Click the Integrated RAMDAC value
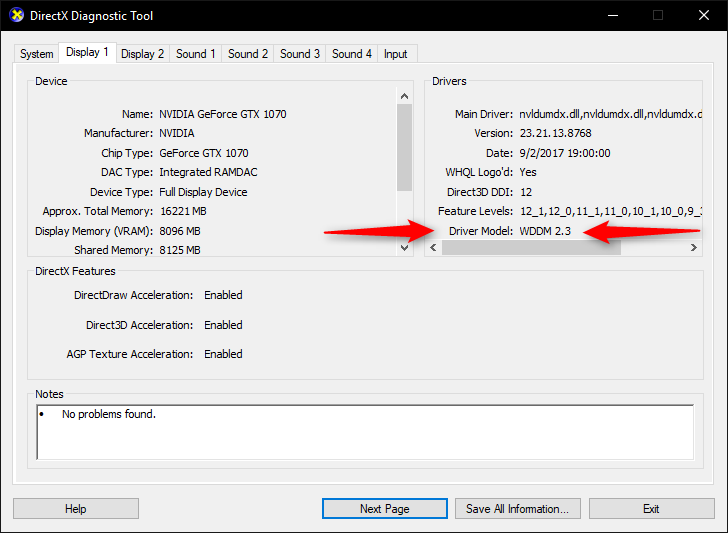This screenshot has height=533, width=728. [208, 172]
